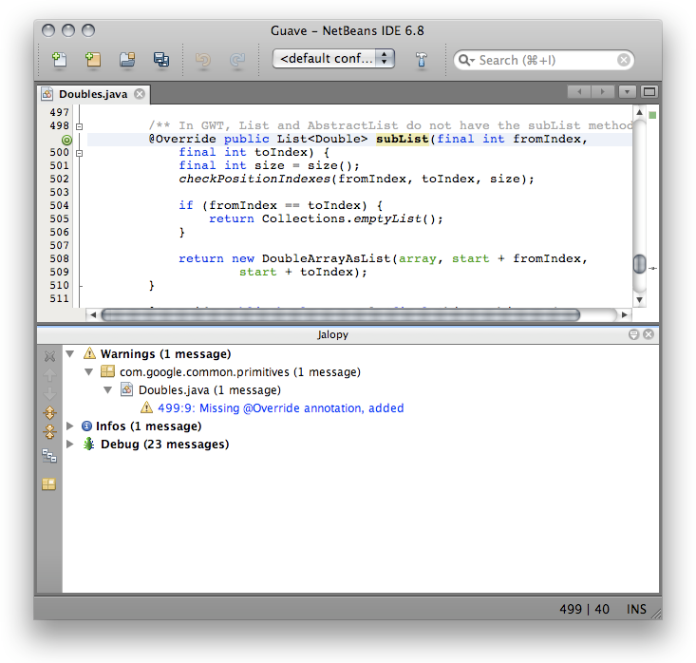
Task: Click the override glyph on line 499
Action: point(67,140)
